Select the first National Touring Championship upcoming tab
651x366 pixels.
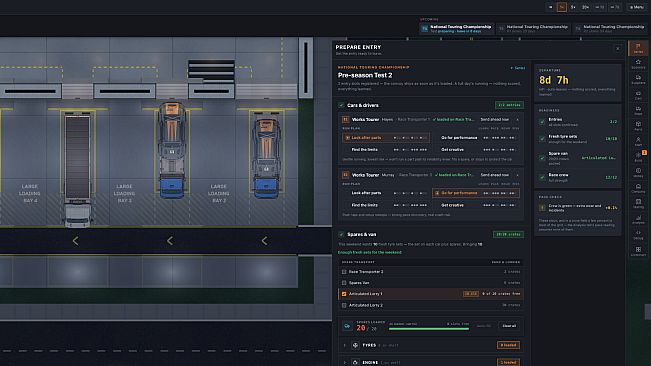tap(456, 29)
